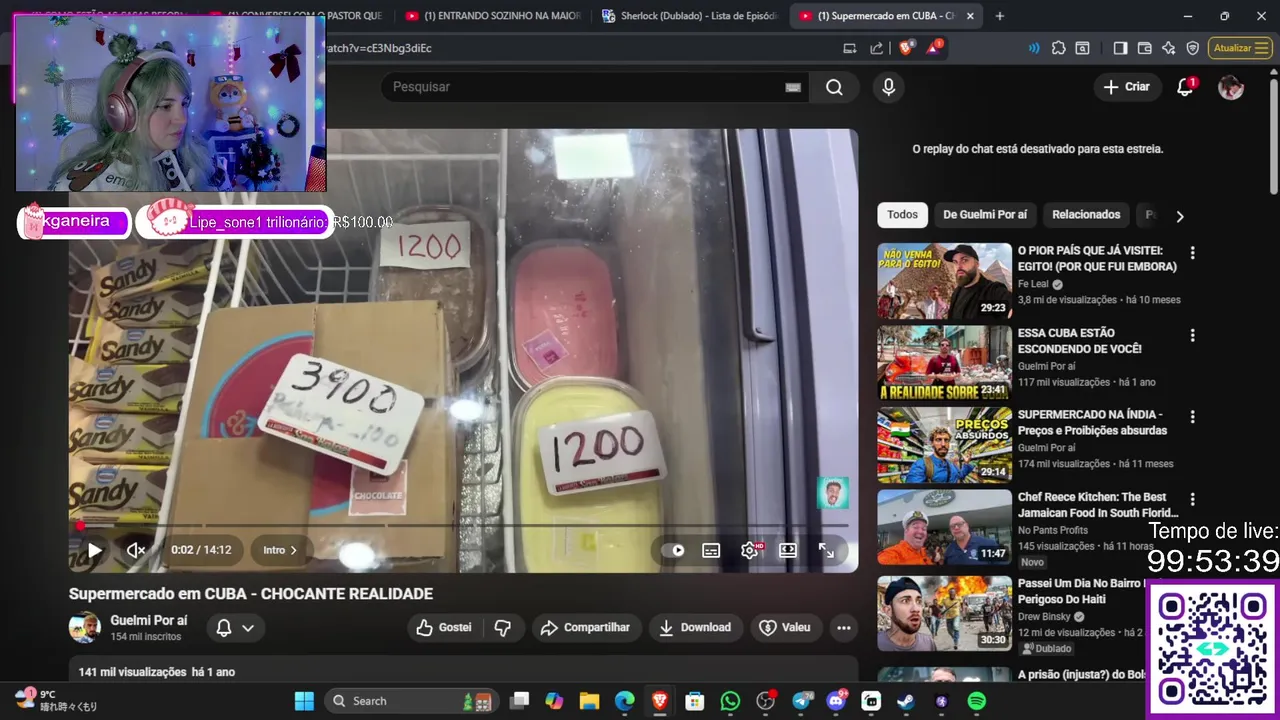Open more actions menu below the video
The height and width of the screenshot is (720, 1280).
pos(844,627)
